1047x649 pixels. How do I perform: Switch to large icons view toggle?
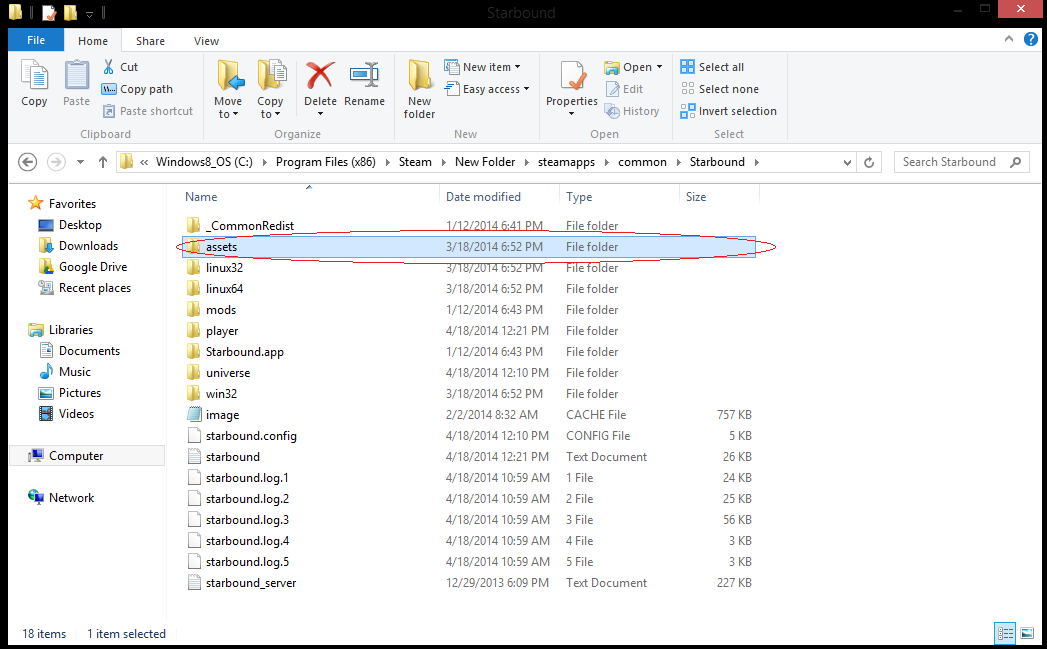coord(1027,632)
